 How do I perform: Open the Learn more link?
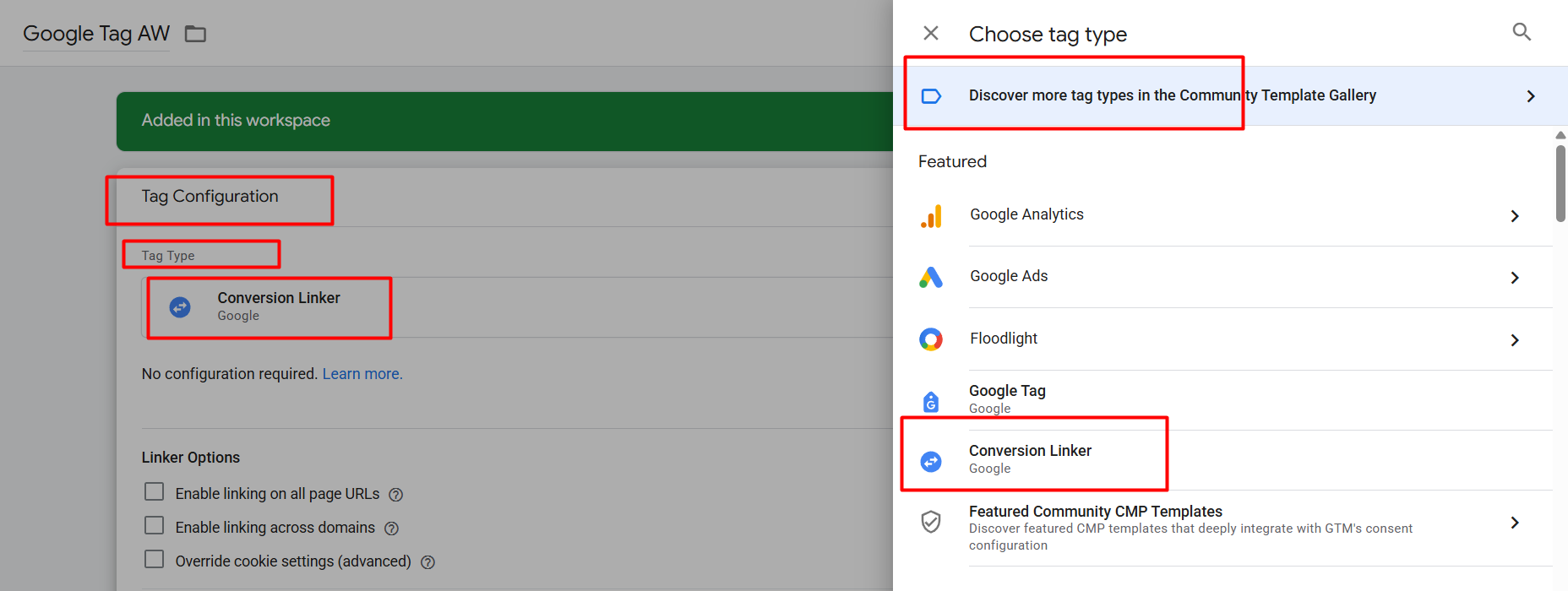[x=362, y=374]
